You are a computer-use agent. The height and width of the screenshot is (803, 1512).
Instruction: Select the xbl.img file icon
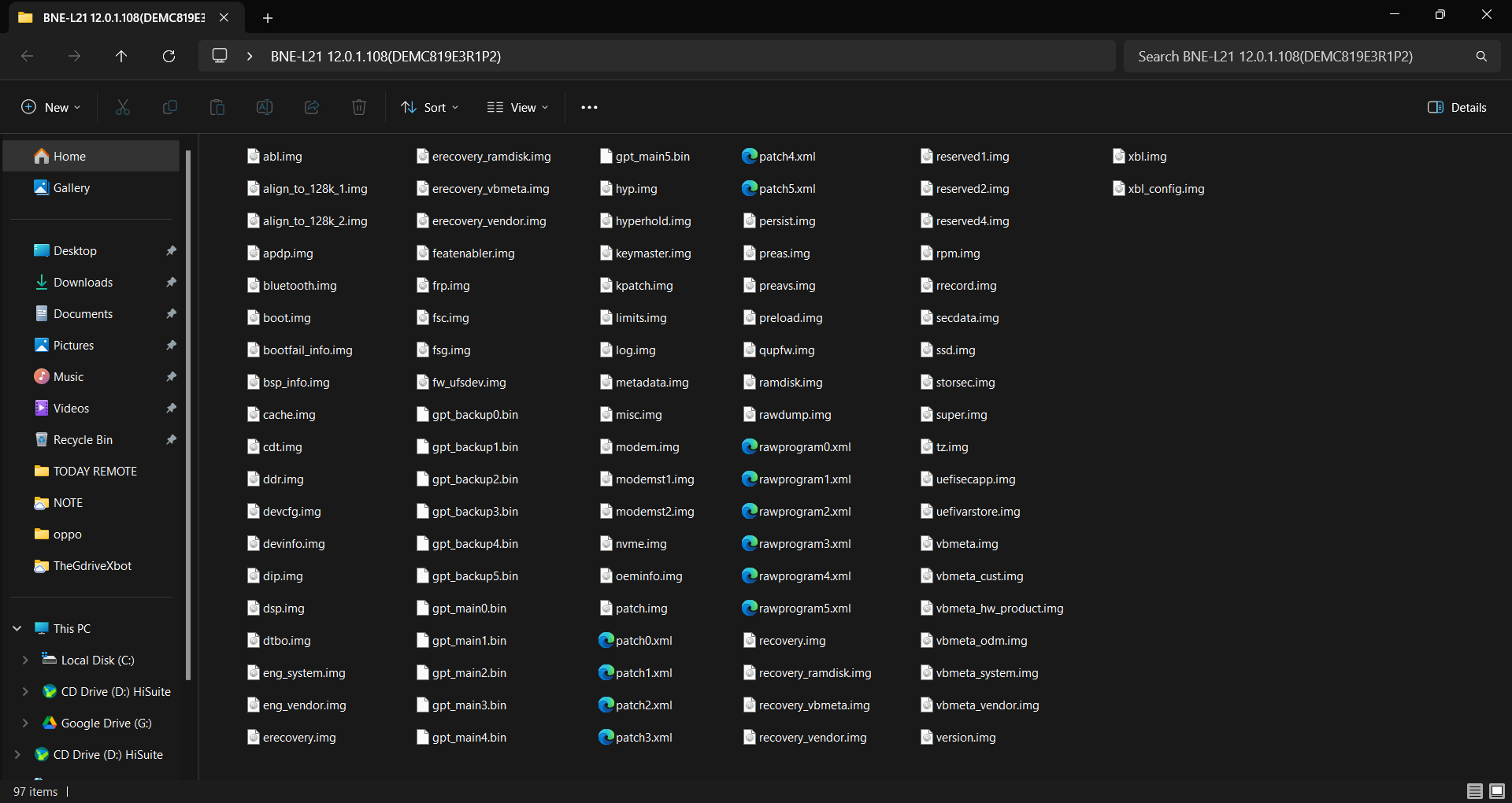[1118, 156]
